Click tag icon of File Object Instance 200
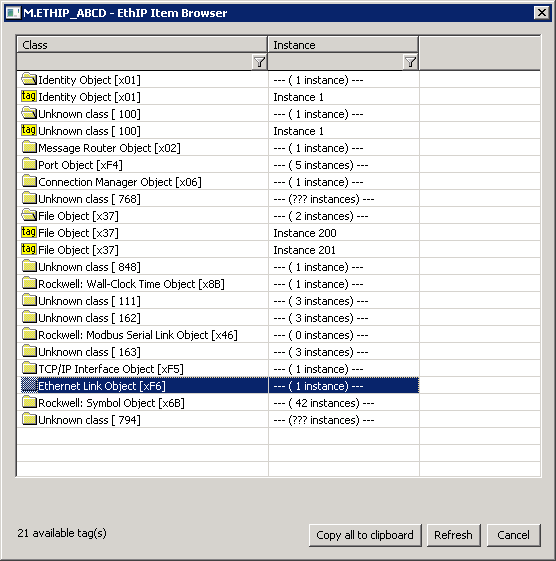 (x=29, y=233)
